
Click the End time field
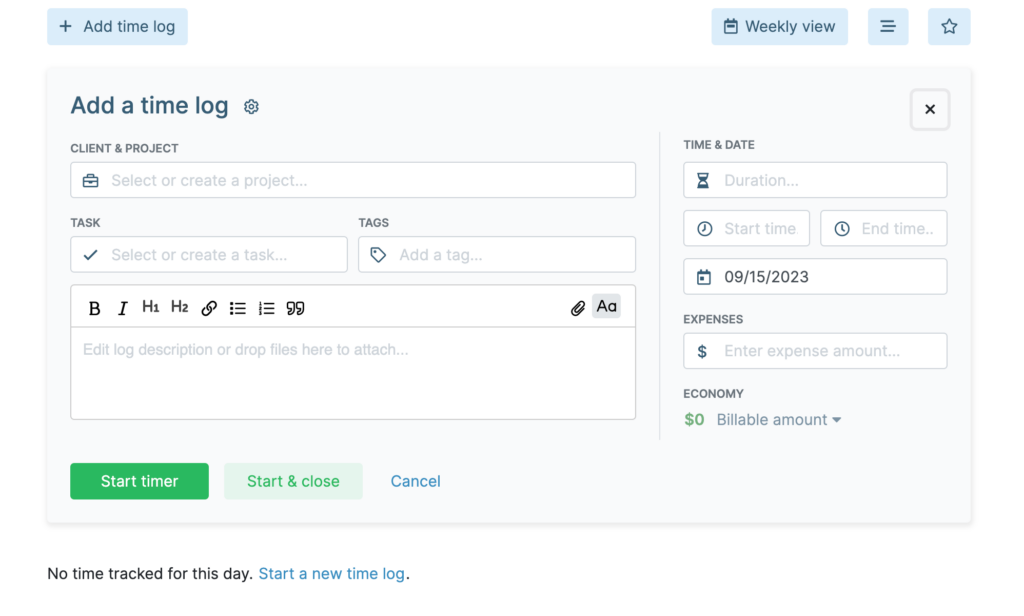[884, 229]
